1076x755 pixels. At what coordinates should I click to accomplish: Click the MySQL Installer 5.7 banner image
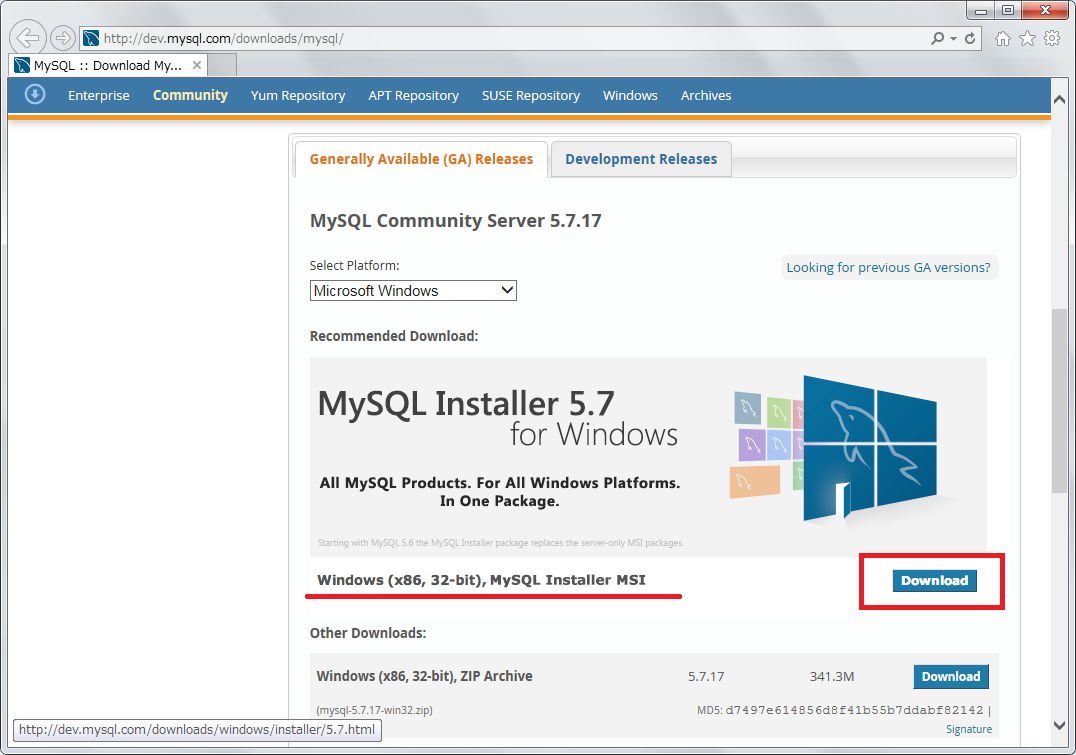647,455
